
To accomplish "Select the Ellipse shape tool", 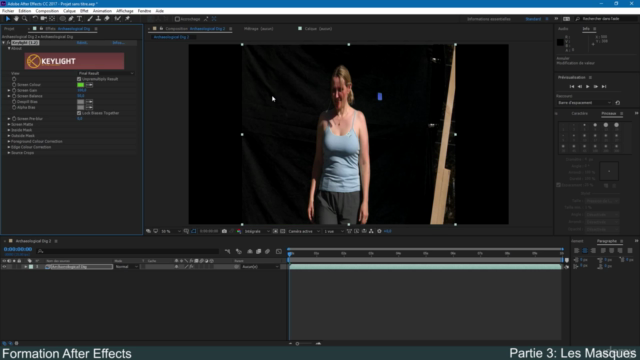I will [62, 19].
